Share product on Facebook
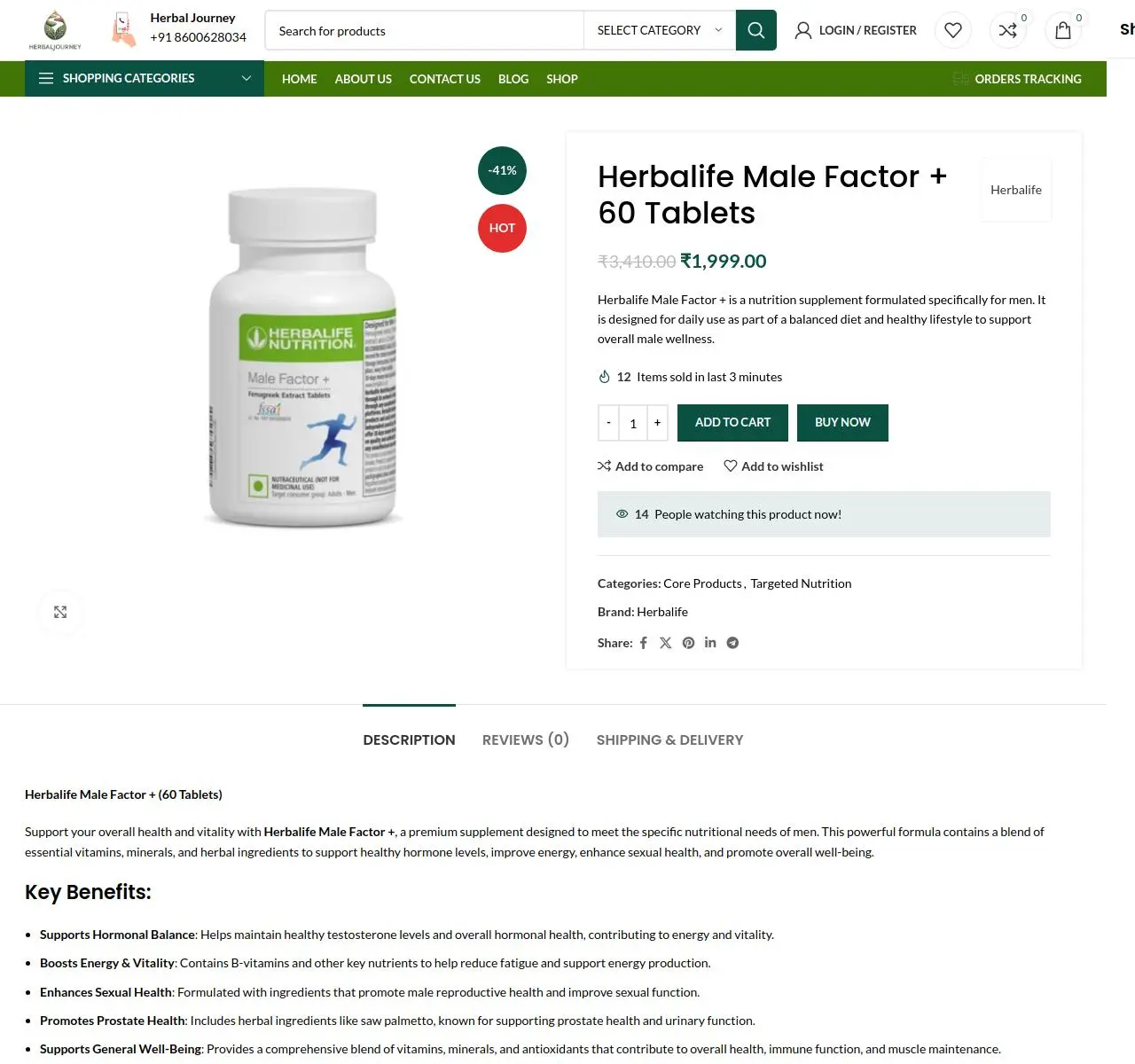The image size is (1135, 1064). 644,643
